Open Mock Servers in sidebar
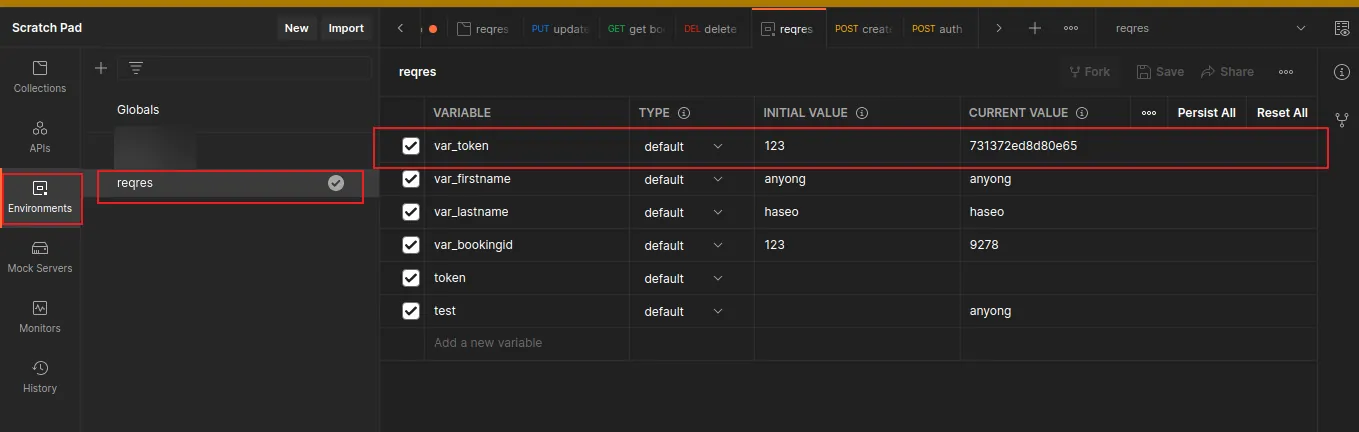Viewport: 1359px width, 432px height. (x=40, y=256)
